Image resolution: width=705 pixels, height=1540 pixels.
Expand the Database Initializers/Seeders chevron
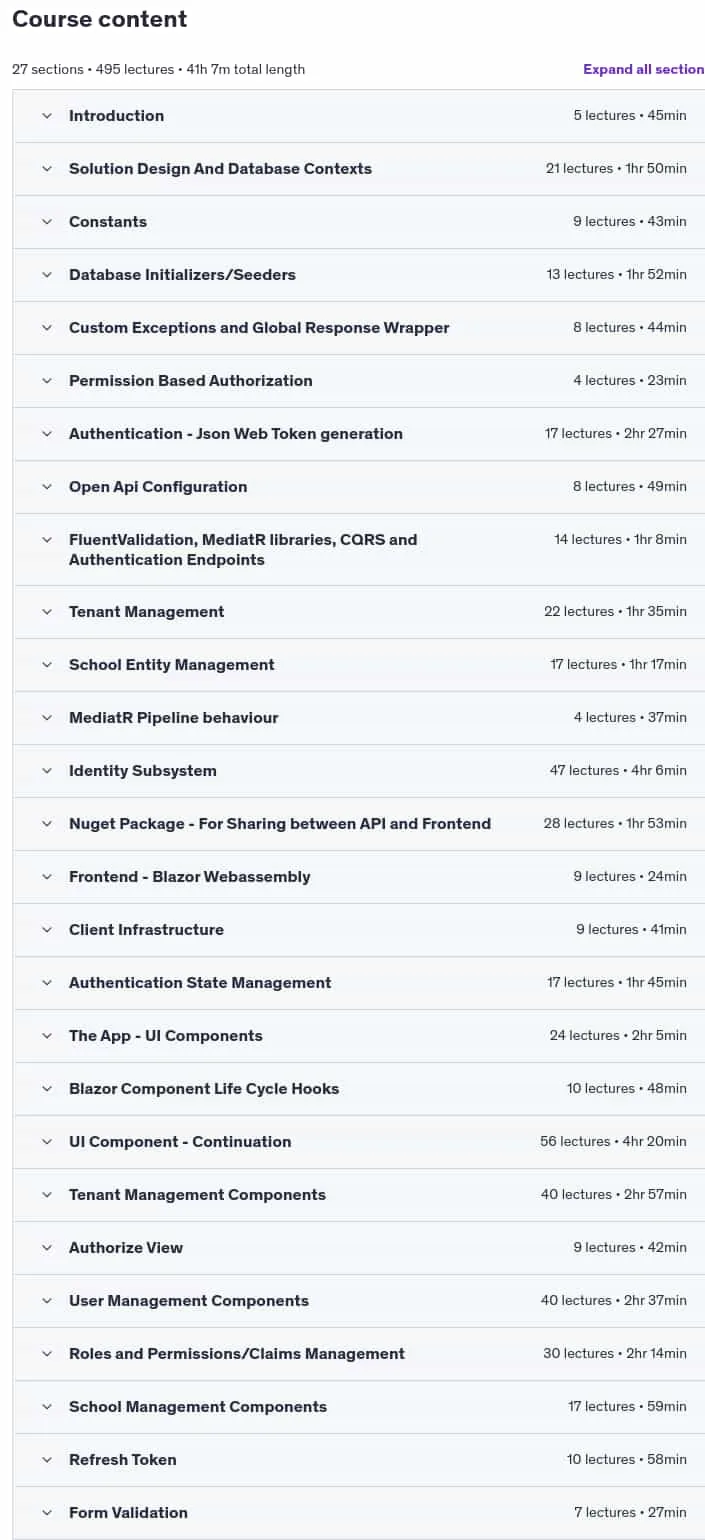pos(46,275)
